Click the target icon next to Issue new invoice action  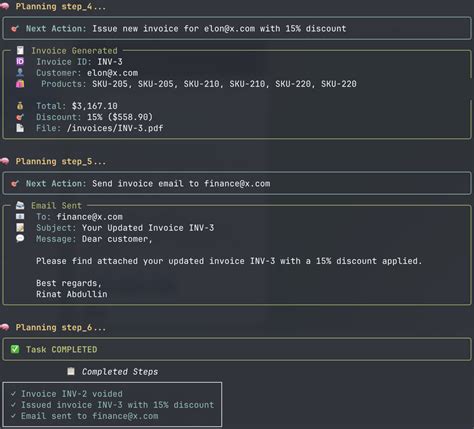pos(15,29)
